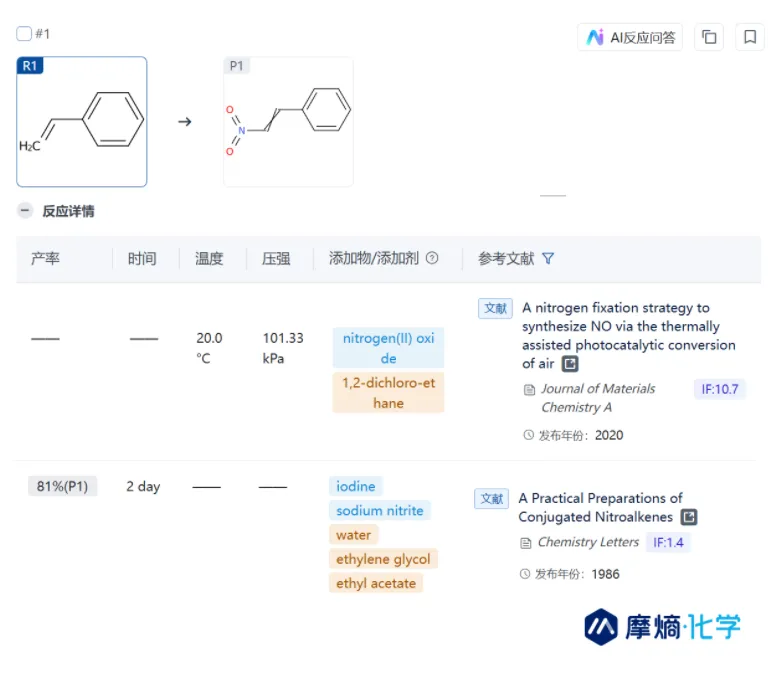Check the reaction #1 checkbox
The width and height of the screenshot is (782, 677).
24,34
